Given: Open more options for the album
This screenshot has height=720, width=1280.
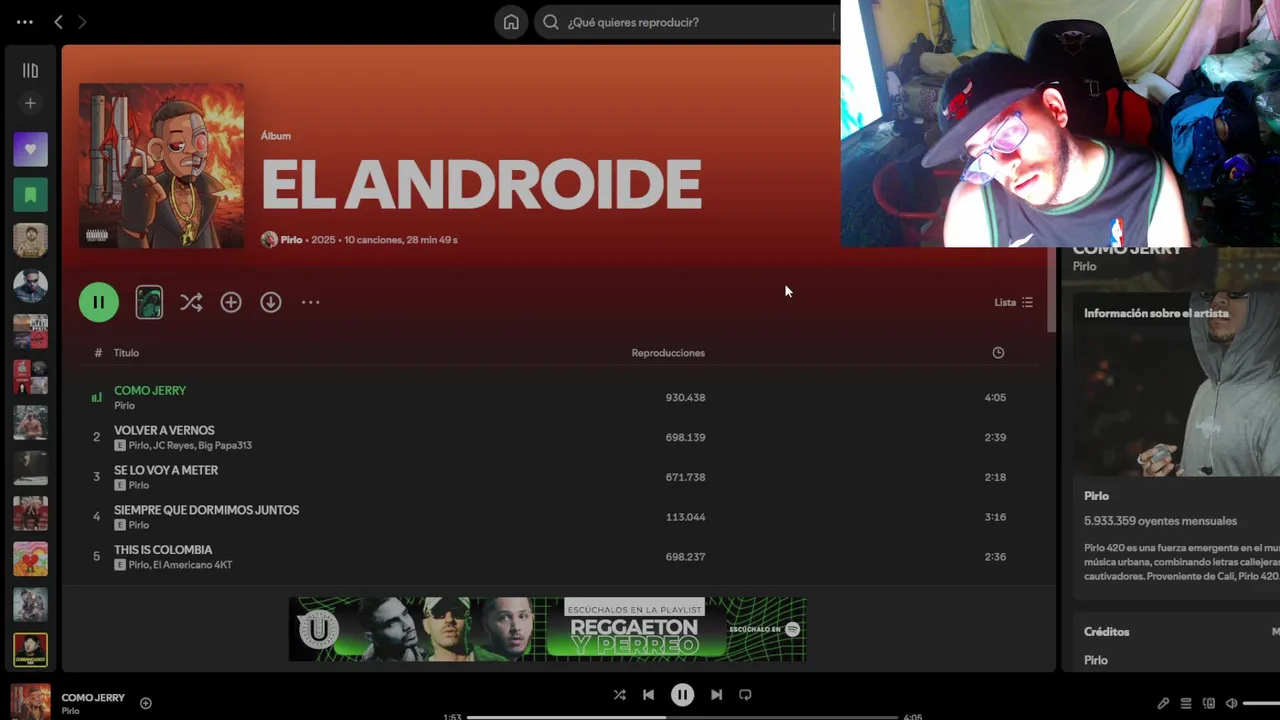Looking at the screenshot, I should tap(311, 302).
